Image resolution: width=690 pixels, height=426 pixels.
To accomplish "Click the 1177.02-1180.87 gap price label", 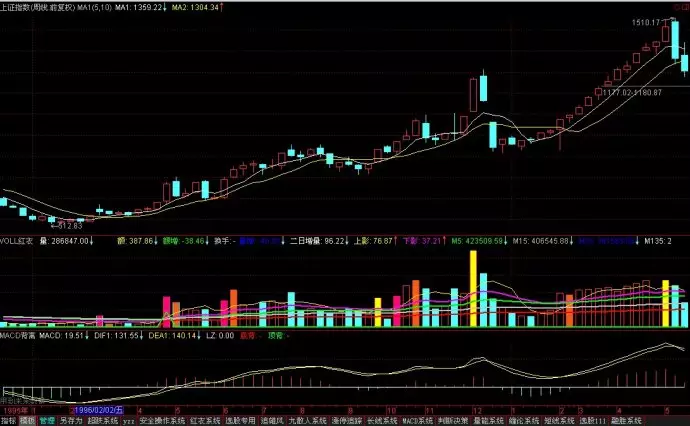I will 632,92.
